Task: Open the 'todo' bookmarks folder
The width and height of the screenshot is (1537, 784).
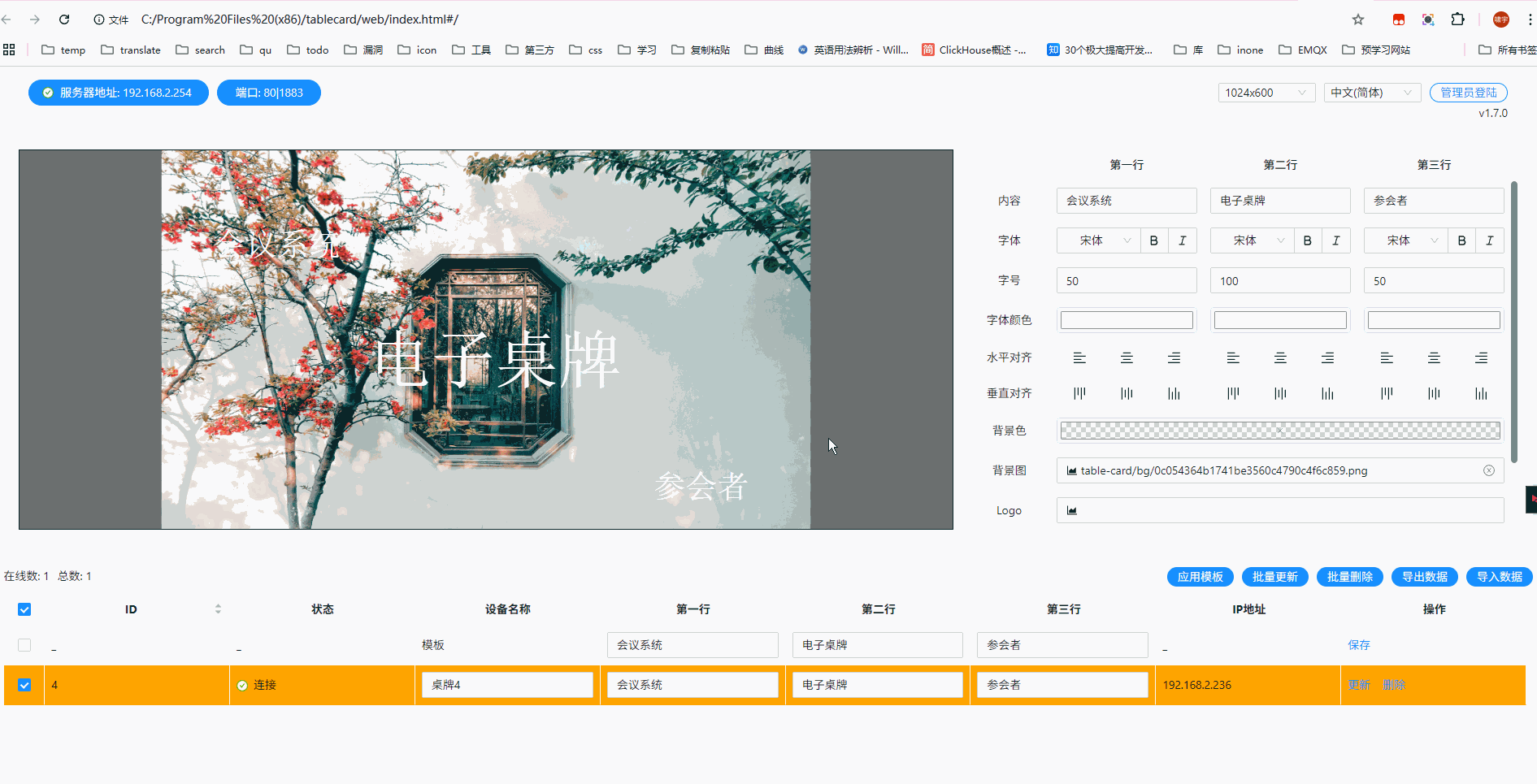Action: (x=308, y=50)
